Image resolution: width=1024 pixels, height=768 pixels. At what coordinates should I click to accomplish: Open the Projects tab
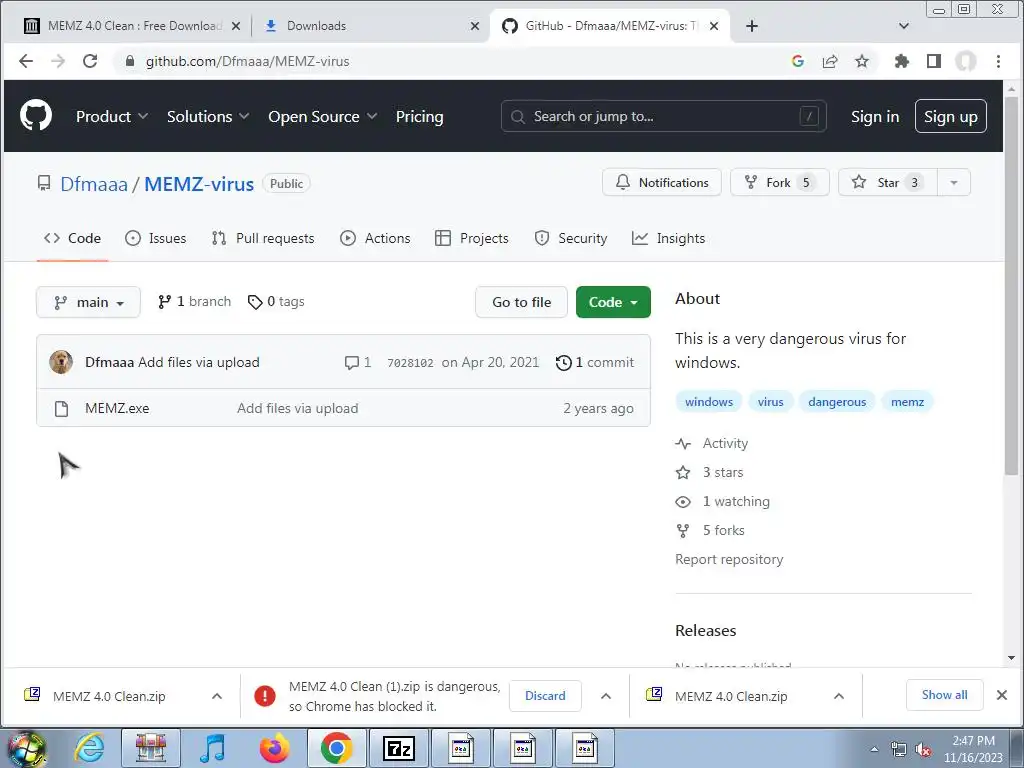472,238
